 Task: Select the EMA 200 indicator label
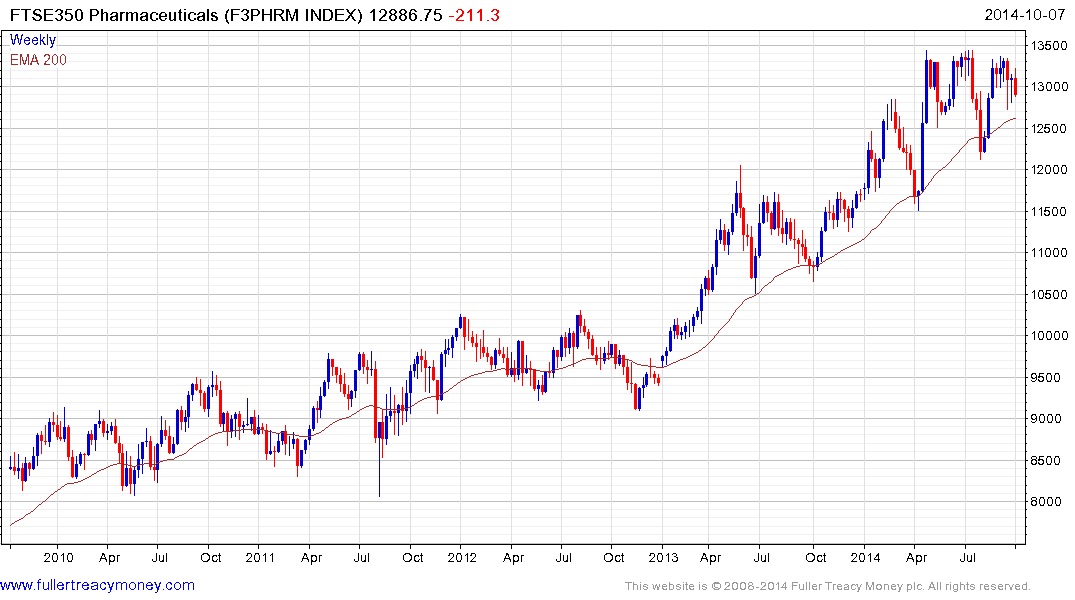tap(38, 60)
